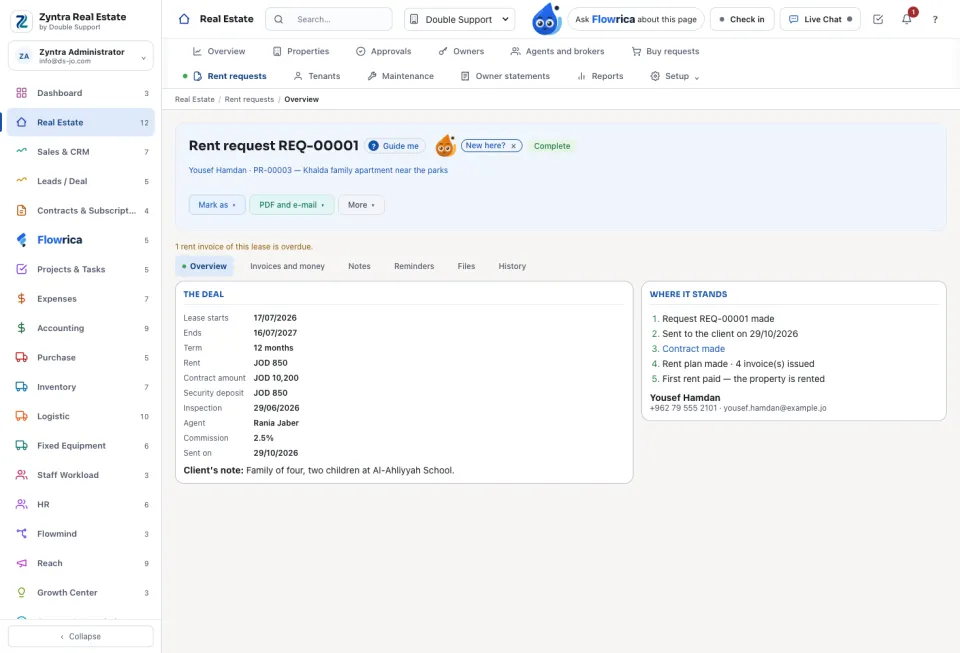Dismiss the New here? hint bubble
This screenshot has width=960, height=653.
pyautogui.click(x=514, y=146)
